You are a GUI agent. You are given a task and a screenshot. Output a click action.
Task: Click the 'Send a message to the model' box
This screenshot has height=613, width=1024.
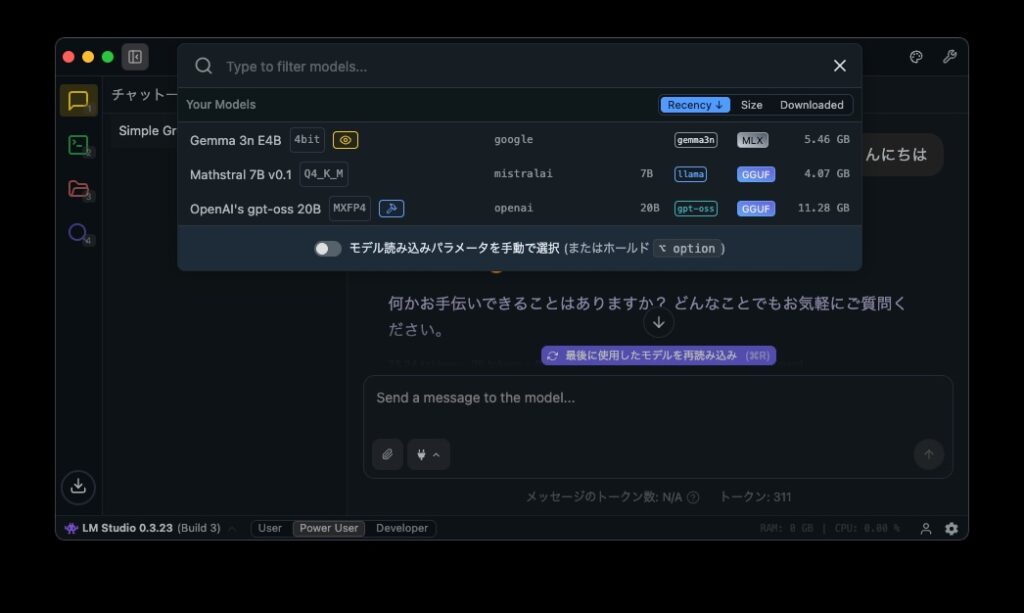pyautogui.click(x=658, y=398)
